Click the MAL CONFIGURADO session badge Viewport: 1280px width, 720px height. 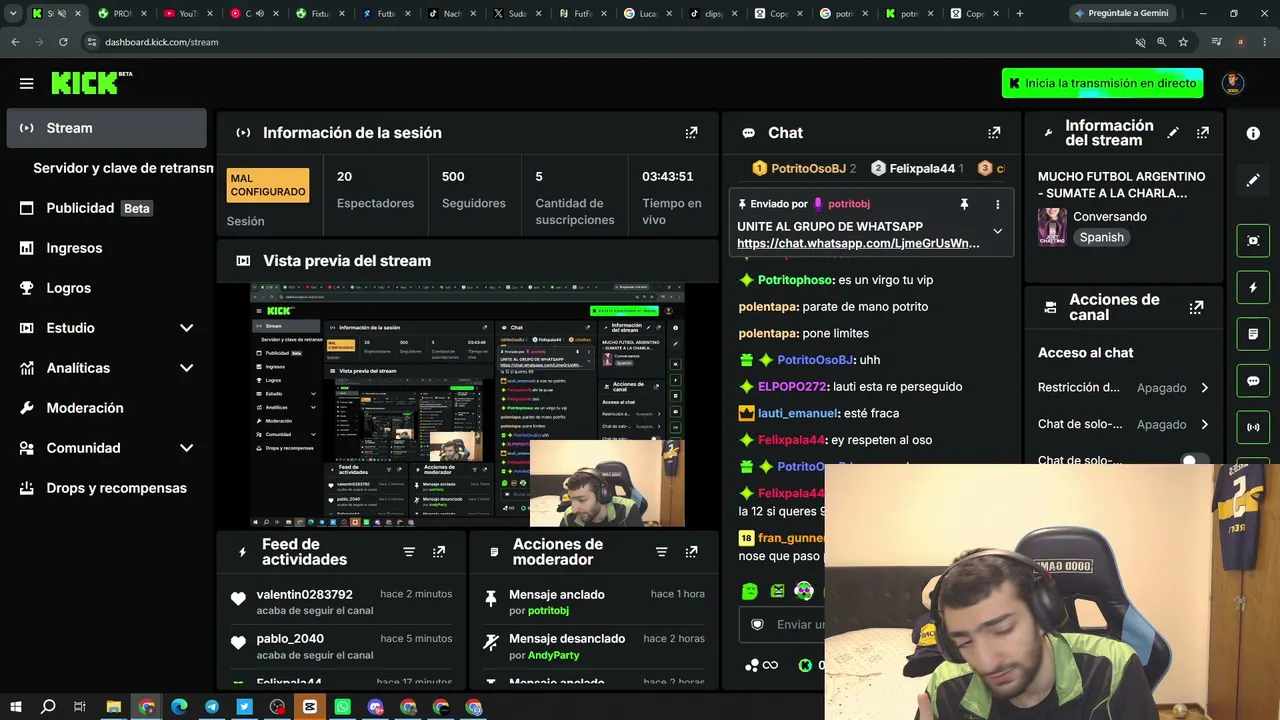(268, 185)
